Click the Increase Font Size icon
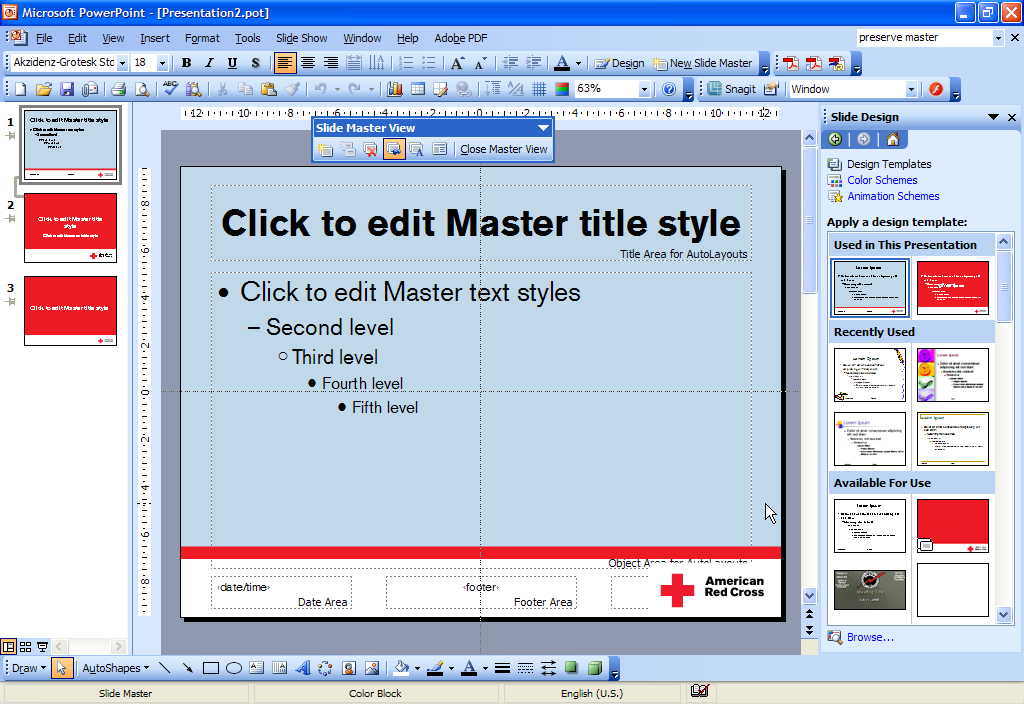 click(457, 63)
